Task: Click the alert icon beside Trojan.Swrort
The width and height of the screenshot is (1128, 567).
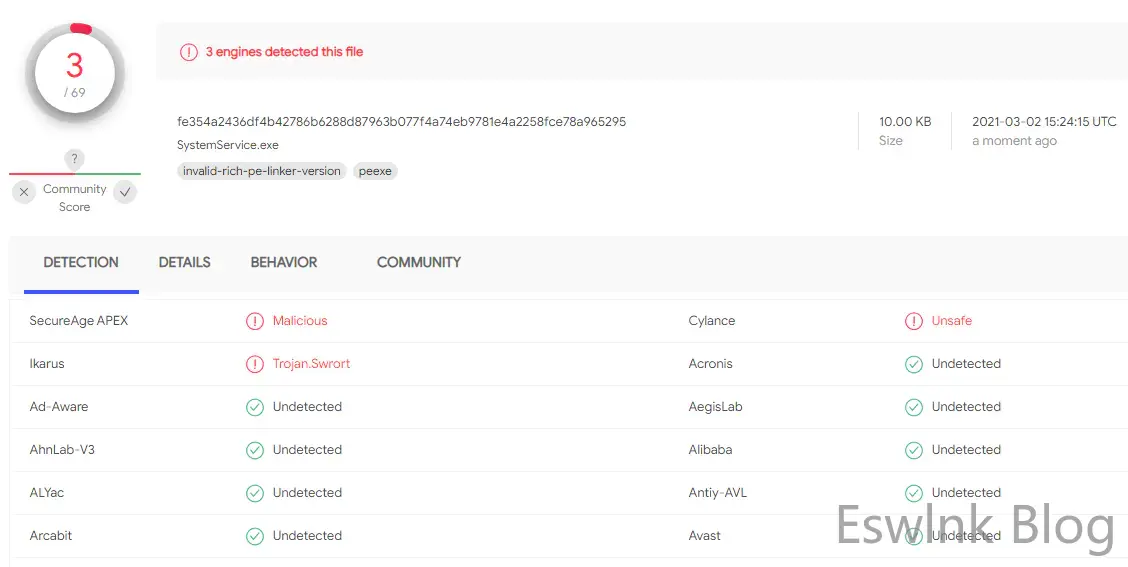Action: click(255, 364)
